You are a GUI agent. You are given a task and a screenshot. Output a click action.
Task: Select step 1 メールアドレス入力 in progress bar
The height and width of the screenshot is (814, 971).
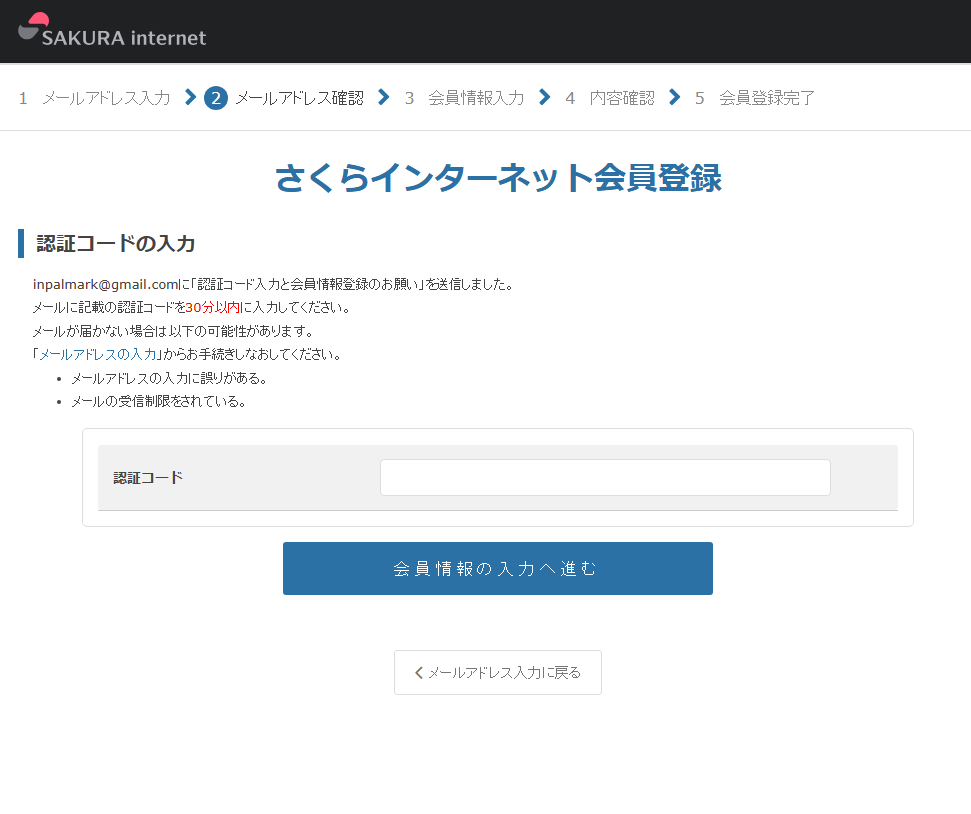(94, 98)
